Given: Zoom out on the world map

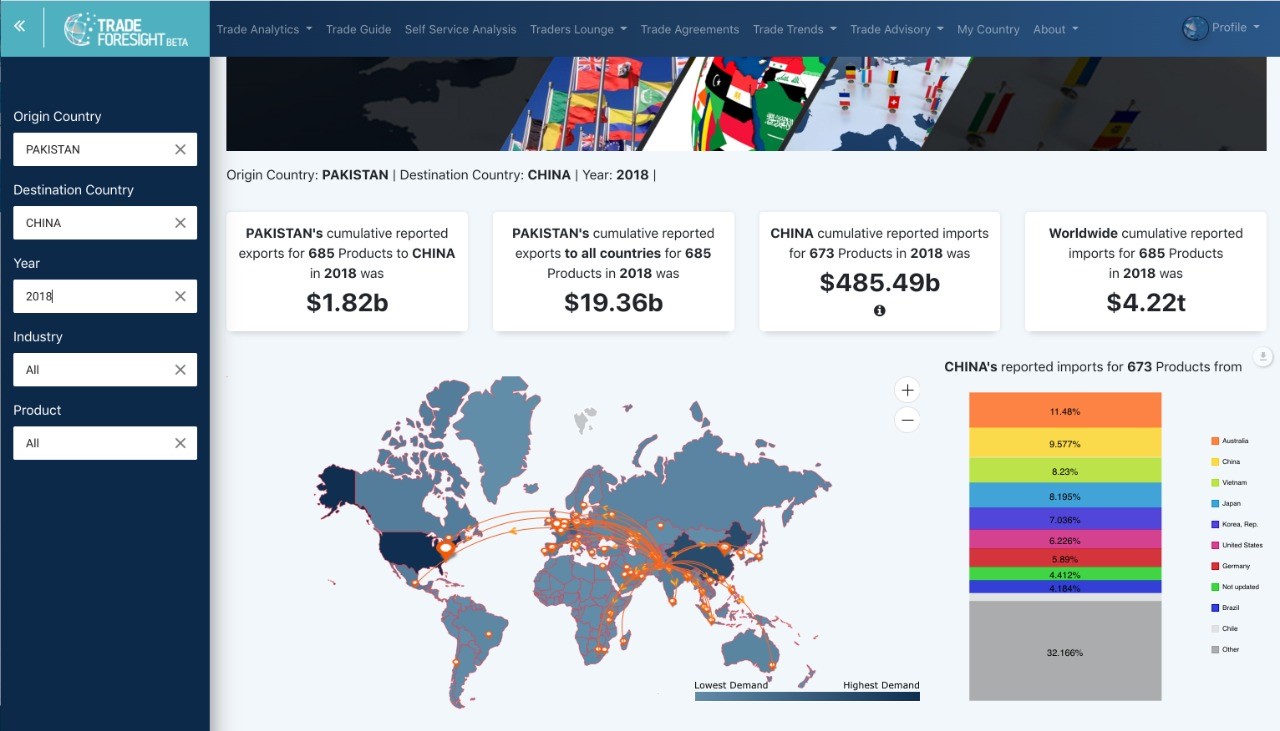Looking at the screenshot, I should [907, 420].
